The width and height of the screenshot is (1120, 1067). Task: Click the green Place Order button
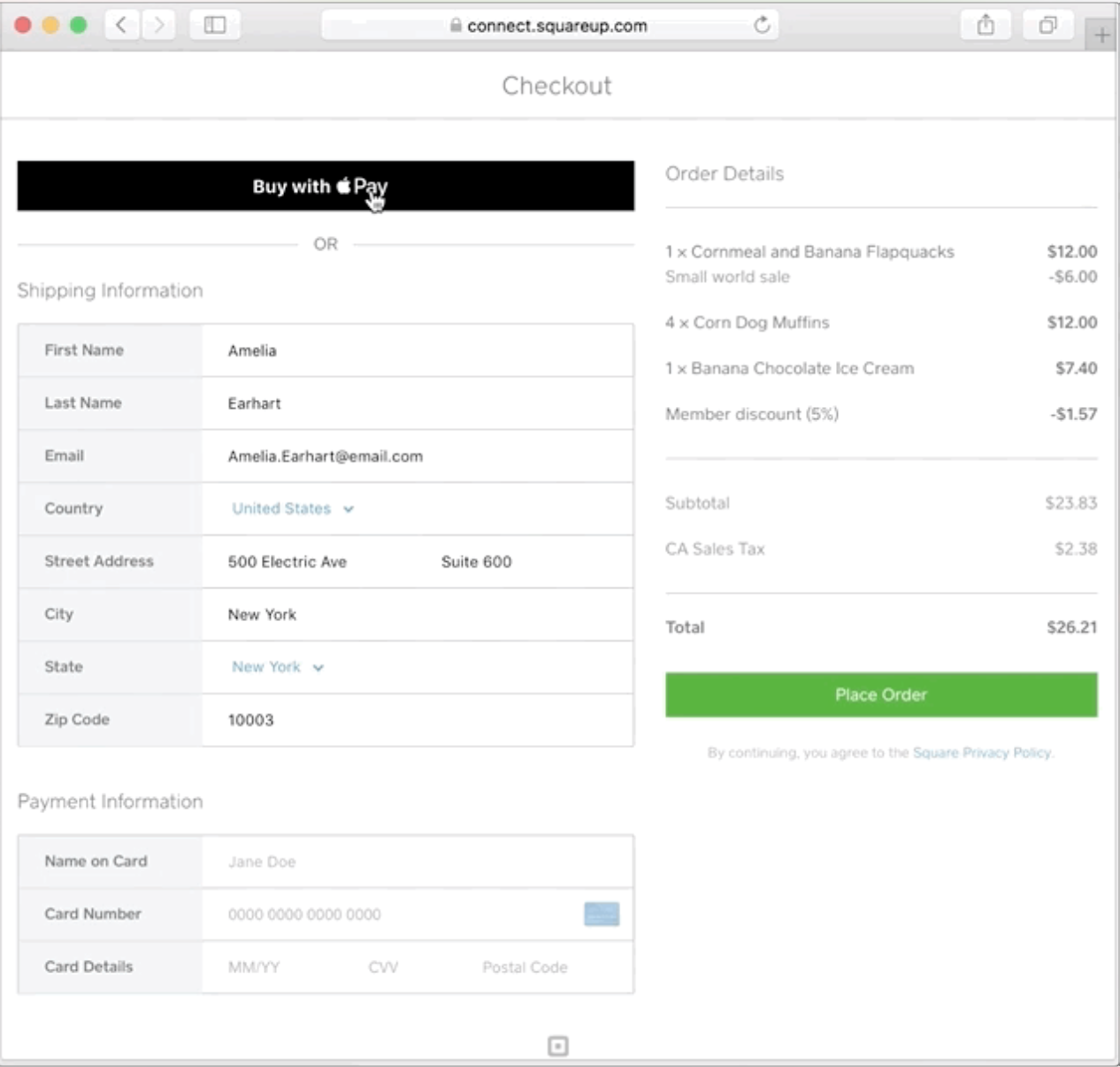point(880,695)
